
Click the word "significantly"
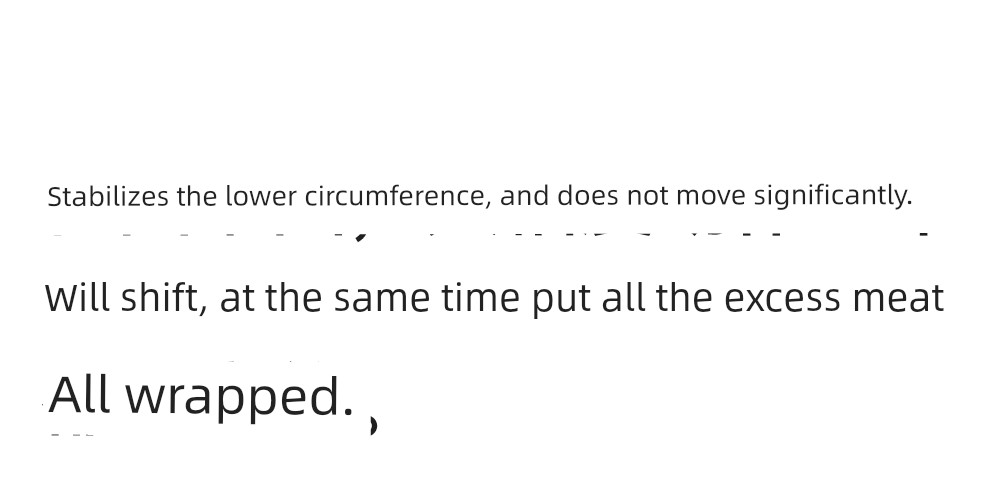pyautogui.click(x=832, y=198)
